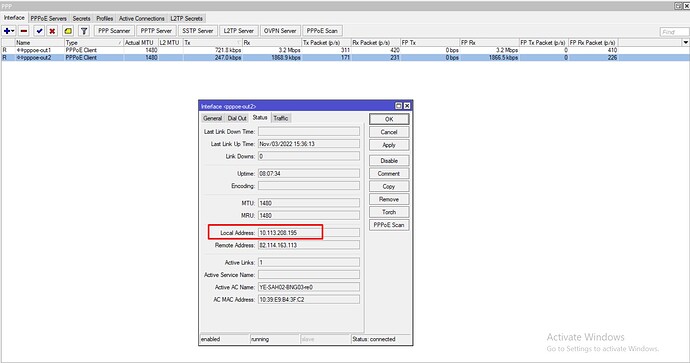Open the Dial Out tab in the dialog
Screen dimensions: 690x363
tap(237, 118)
